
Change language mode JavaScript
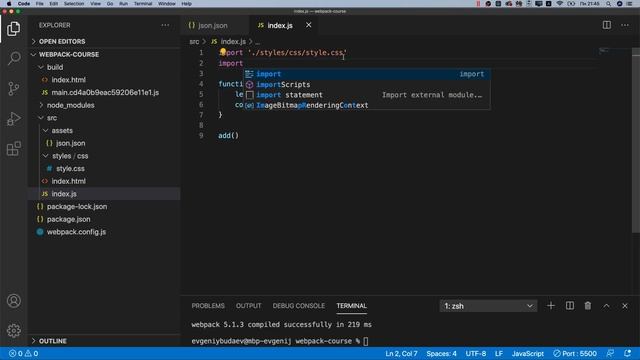527,353
